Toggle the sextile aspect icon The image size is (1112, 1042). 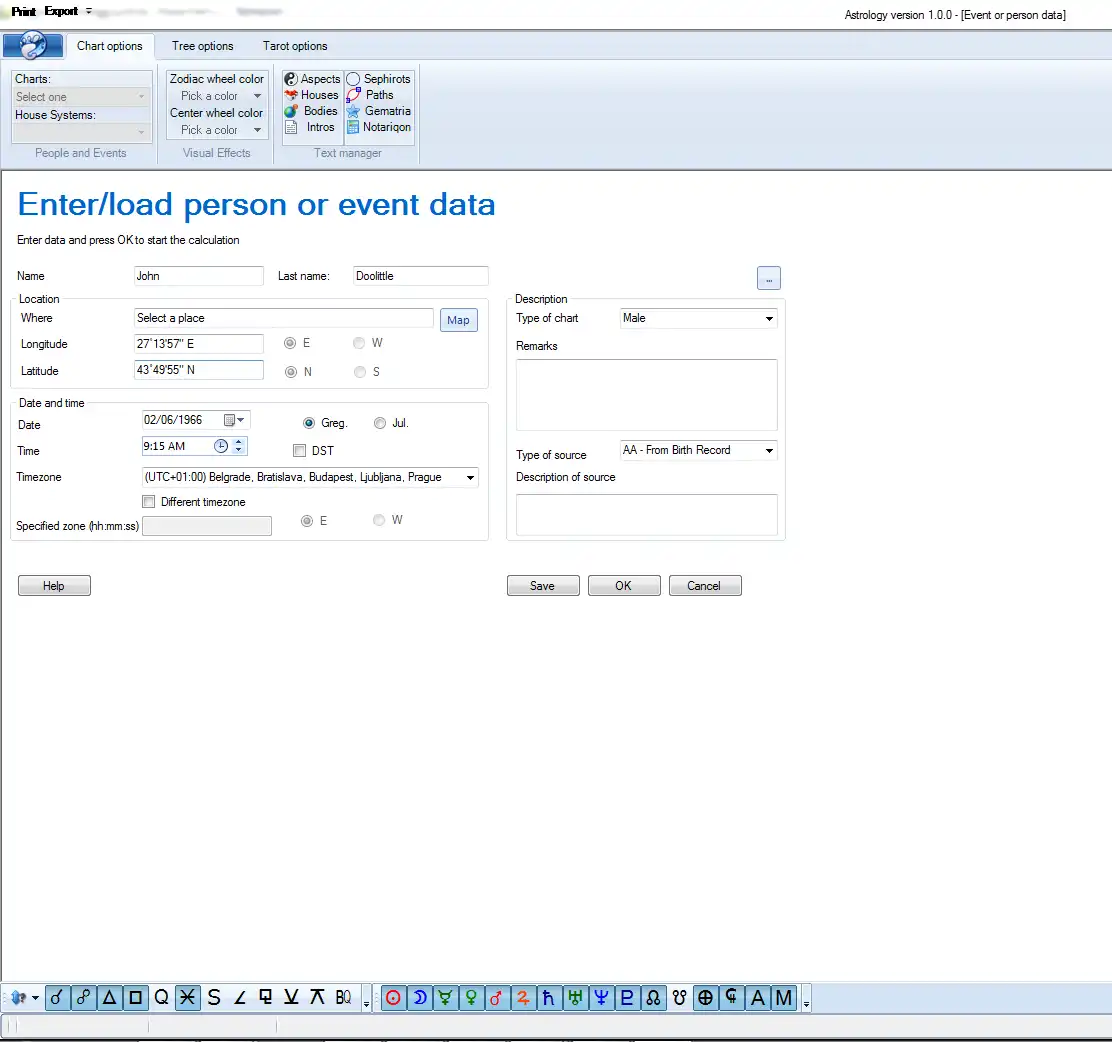click(187, 997)
